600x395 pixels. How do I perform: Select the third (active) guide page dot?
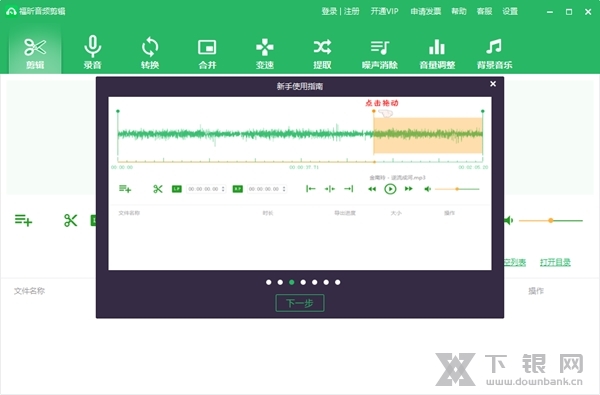click(292, 282)
